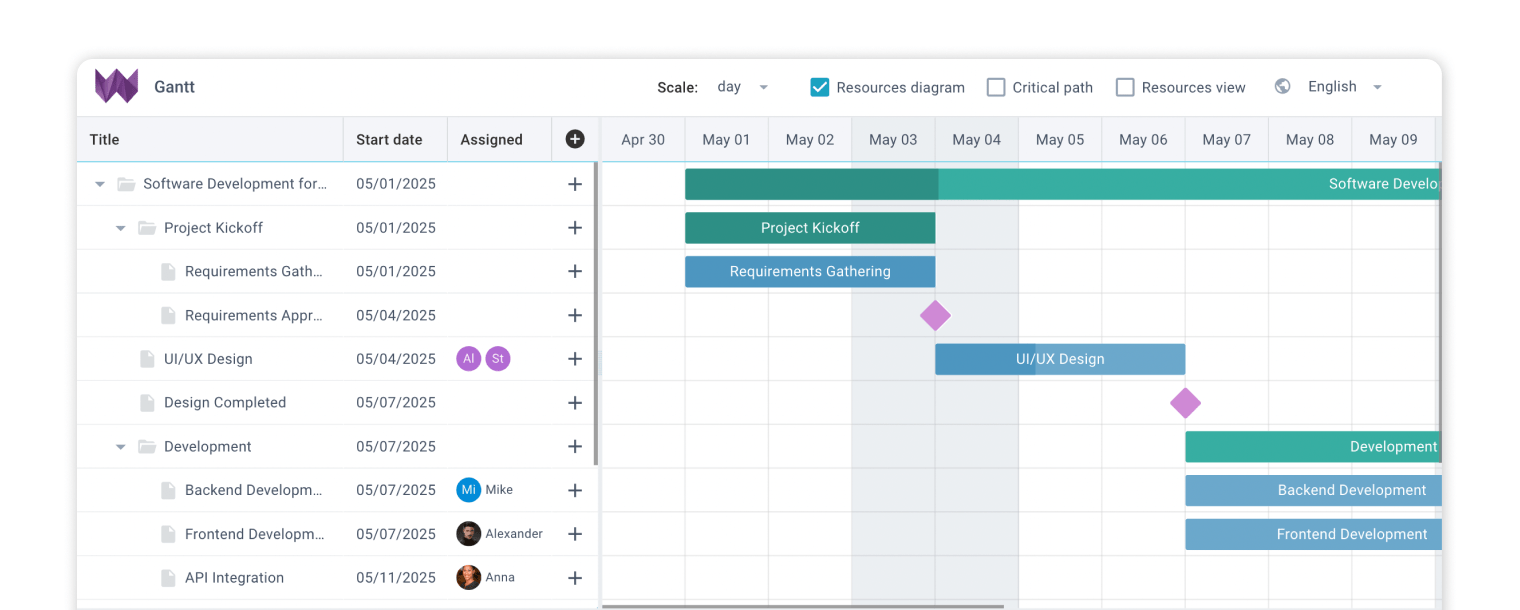
Task: Uncheck the Resources diagram checkbox
Action: (820, 87)
